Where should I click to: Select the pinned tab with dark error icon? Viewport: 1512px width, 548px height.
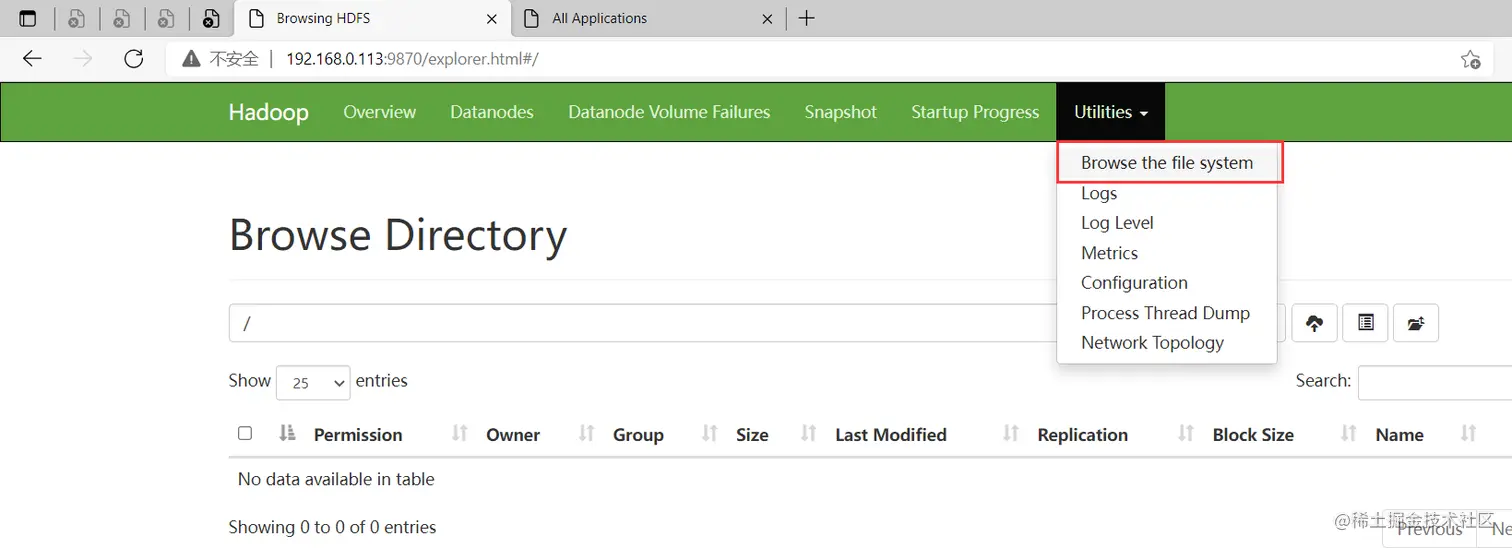click(x=210, y=18)
